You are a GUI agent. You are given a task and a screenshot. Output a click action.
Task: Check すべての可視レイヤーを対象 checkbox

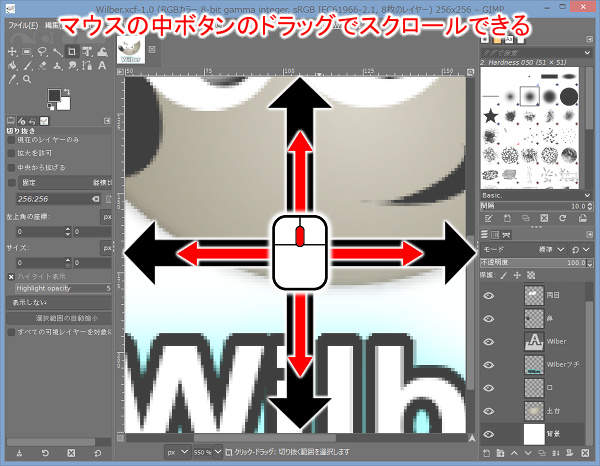[x=11, y=332]
